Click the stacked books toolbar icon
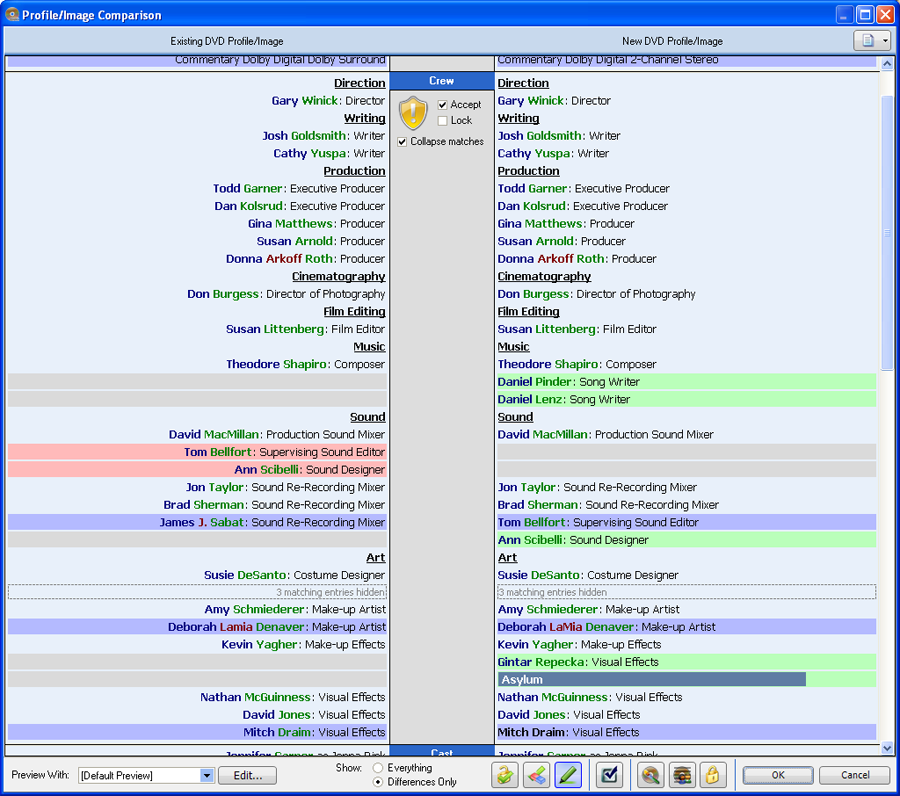This screenshot has height=796, width=900. click(682, 775)
